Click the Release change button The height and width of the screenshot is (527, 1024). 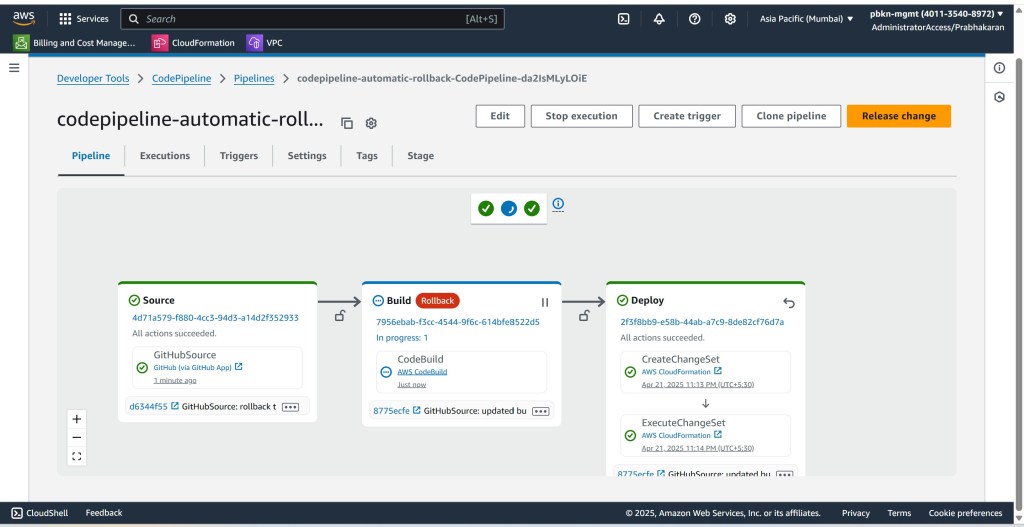(898, 116)
